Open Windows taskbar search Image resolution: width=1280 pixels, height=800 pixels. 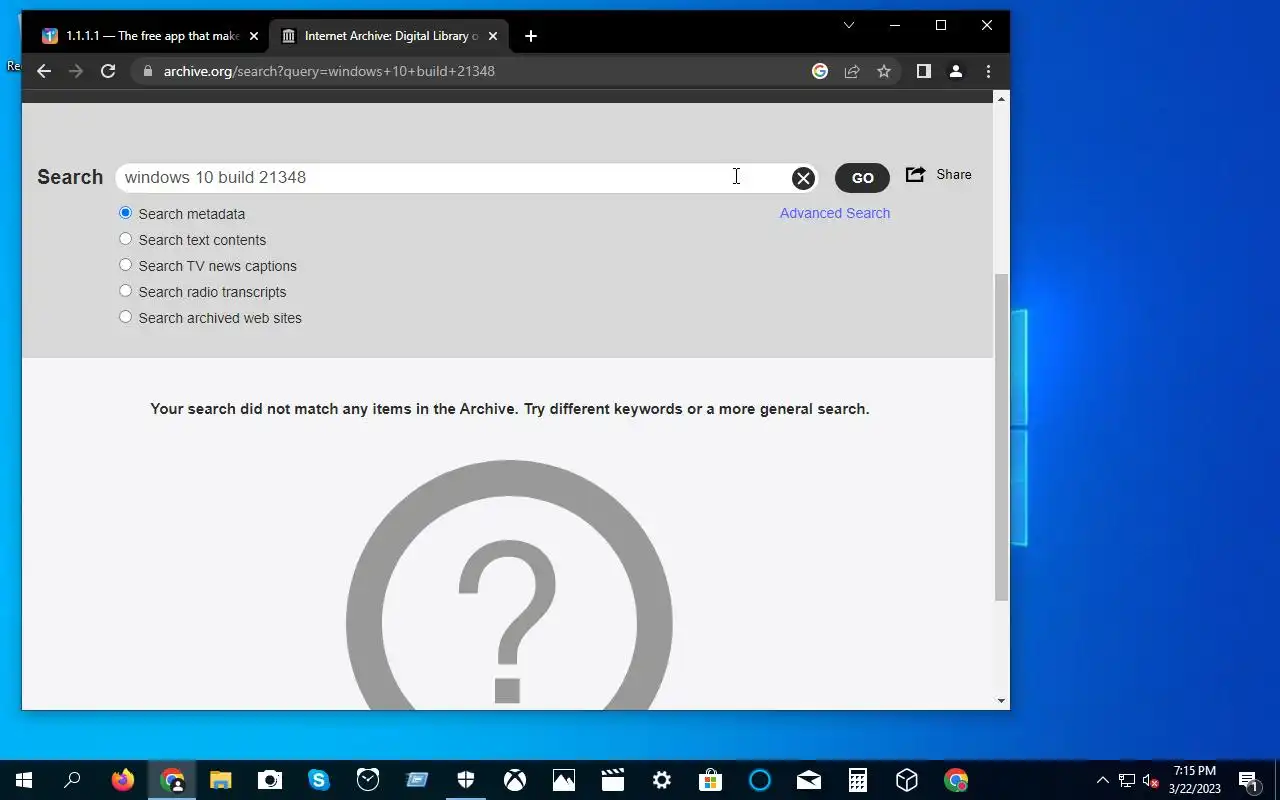[72, 780]
